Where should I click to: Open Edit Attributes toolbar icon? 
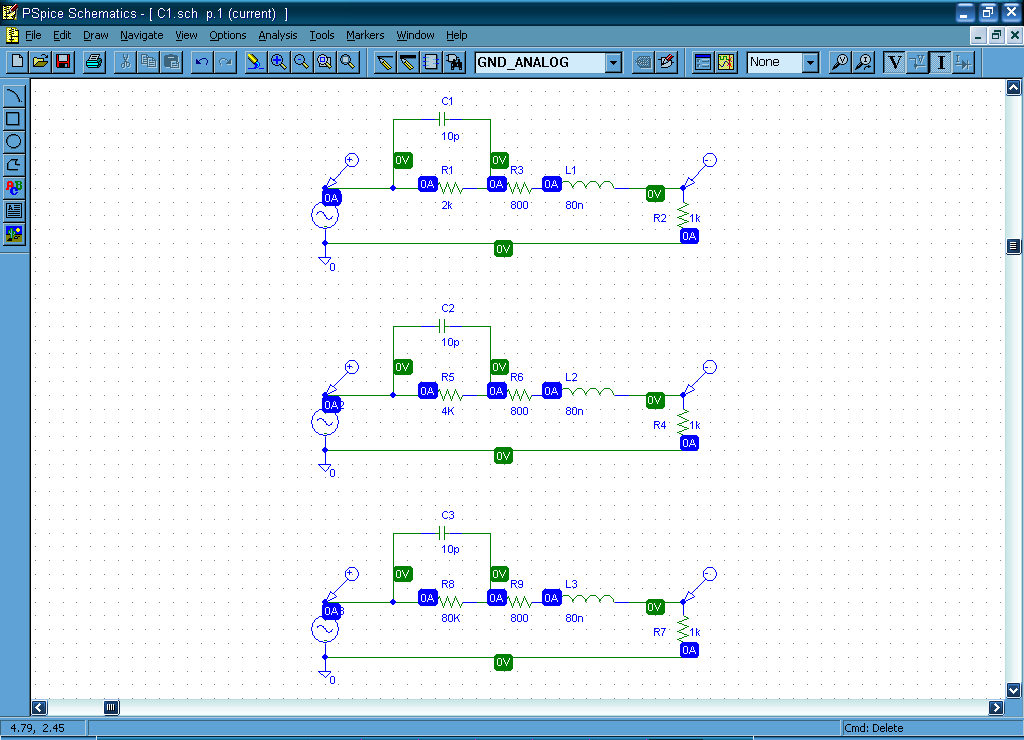(x=643, y=62)
